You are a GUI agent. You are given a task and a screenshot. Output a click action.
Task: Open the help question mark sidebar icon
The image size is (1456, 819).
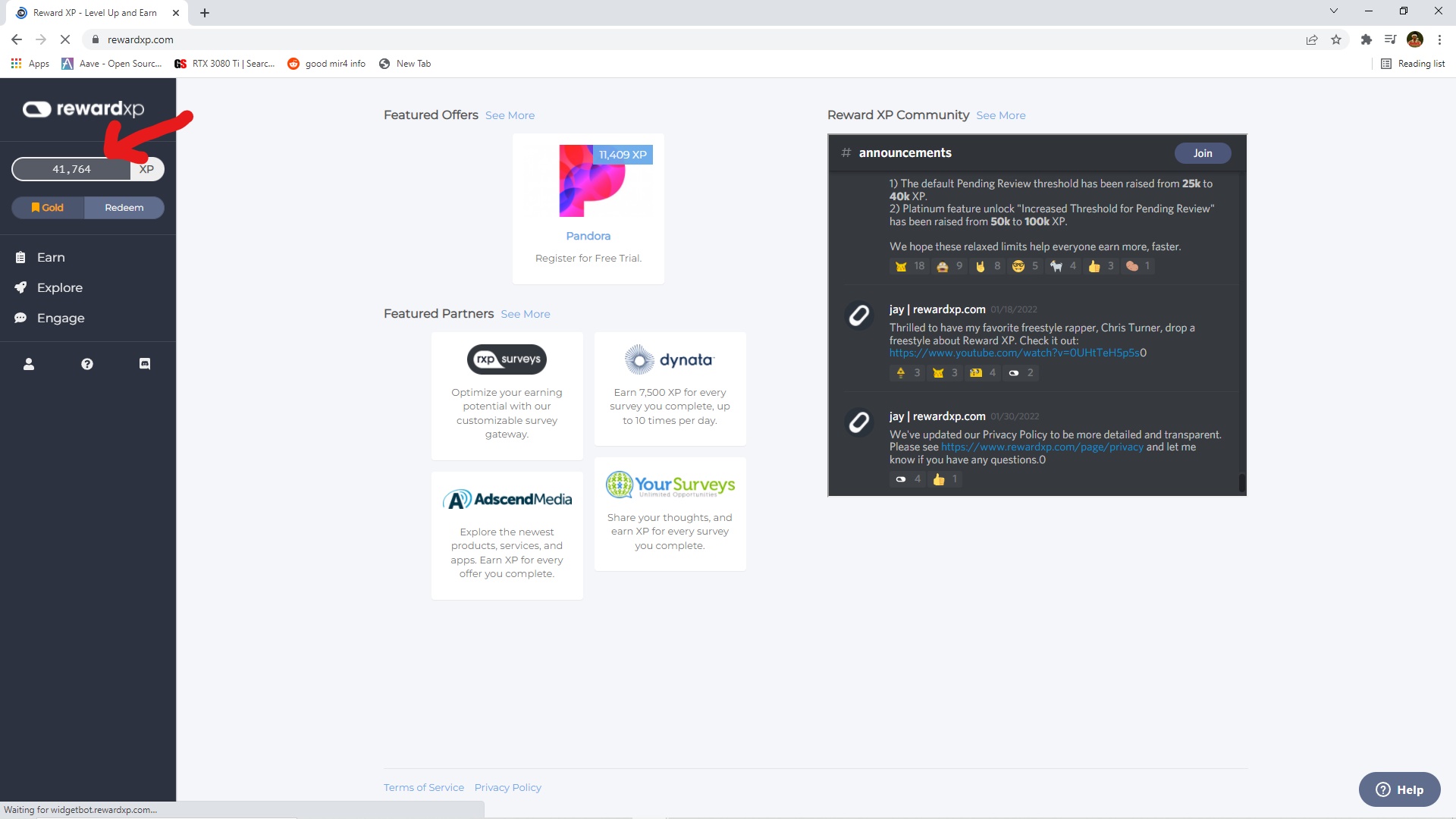point(87,364)
